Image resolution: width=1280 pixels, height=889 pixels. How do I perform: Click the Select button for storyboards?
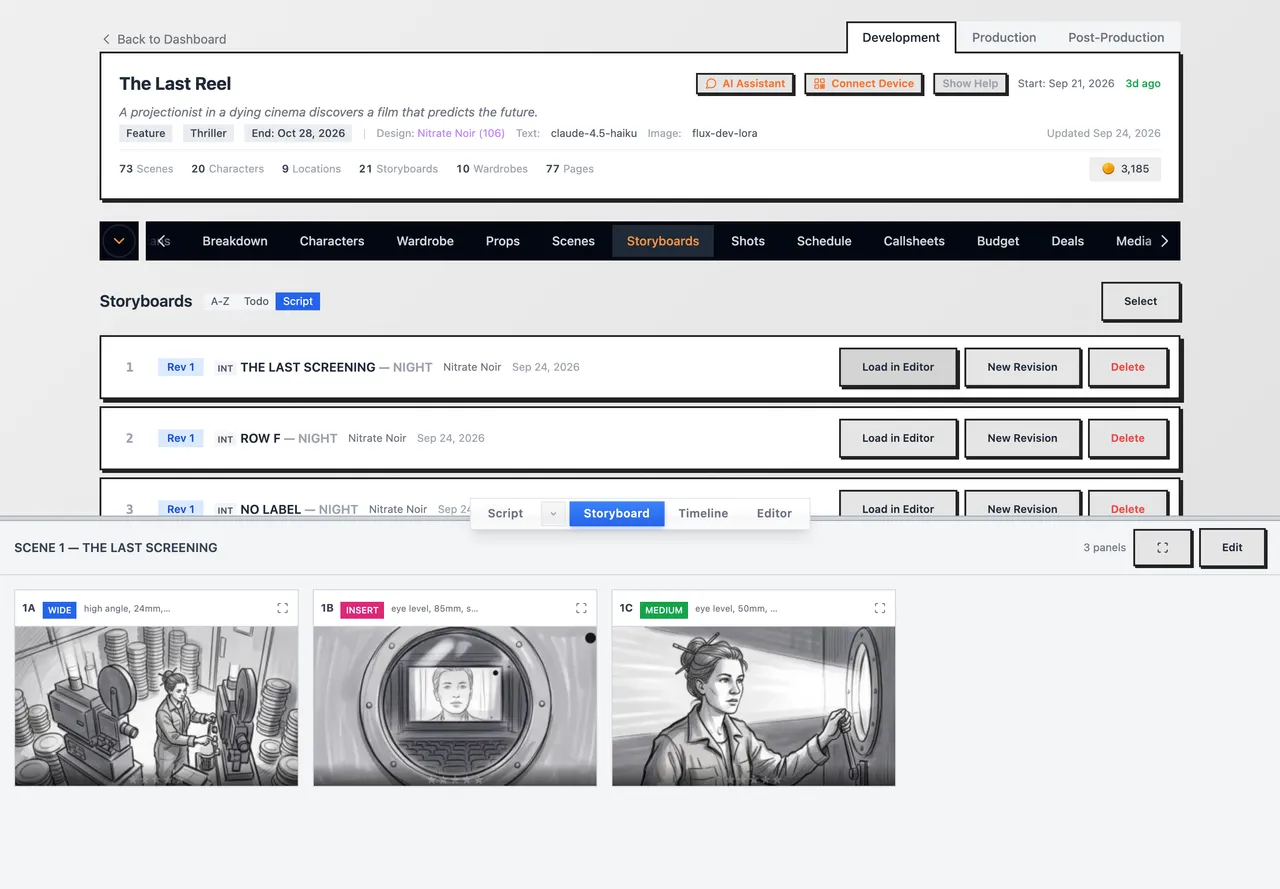(x=1140, y=301)
